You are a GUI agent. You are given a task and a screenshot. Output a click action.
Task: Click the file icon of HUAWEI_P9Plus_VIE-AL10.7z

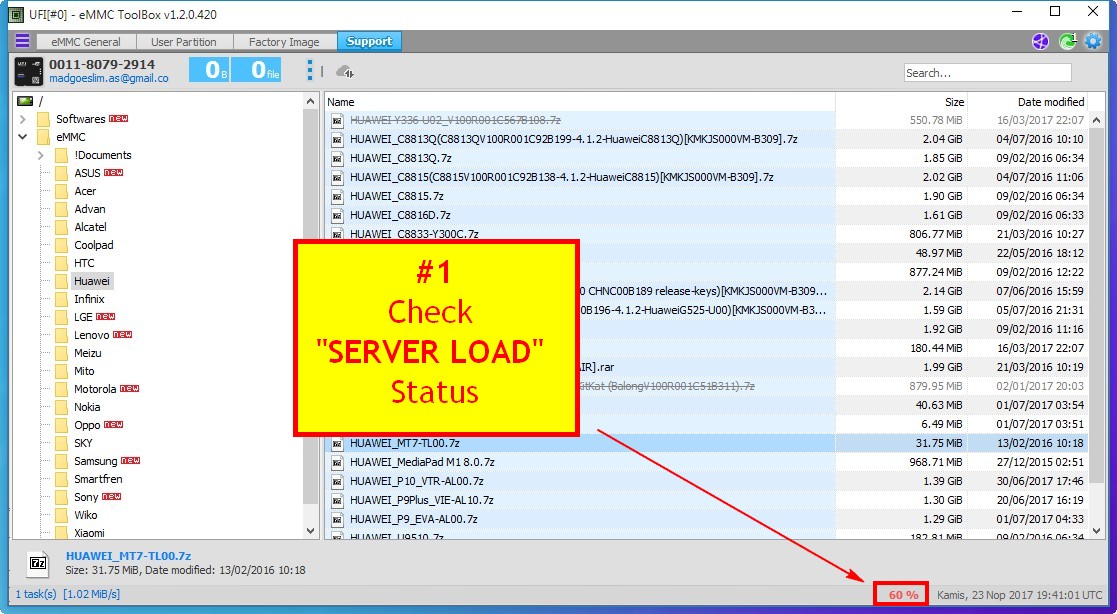click(x=337, y=500)
